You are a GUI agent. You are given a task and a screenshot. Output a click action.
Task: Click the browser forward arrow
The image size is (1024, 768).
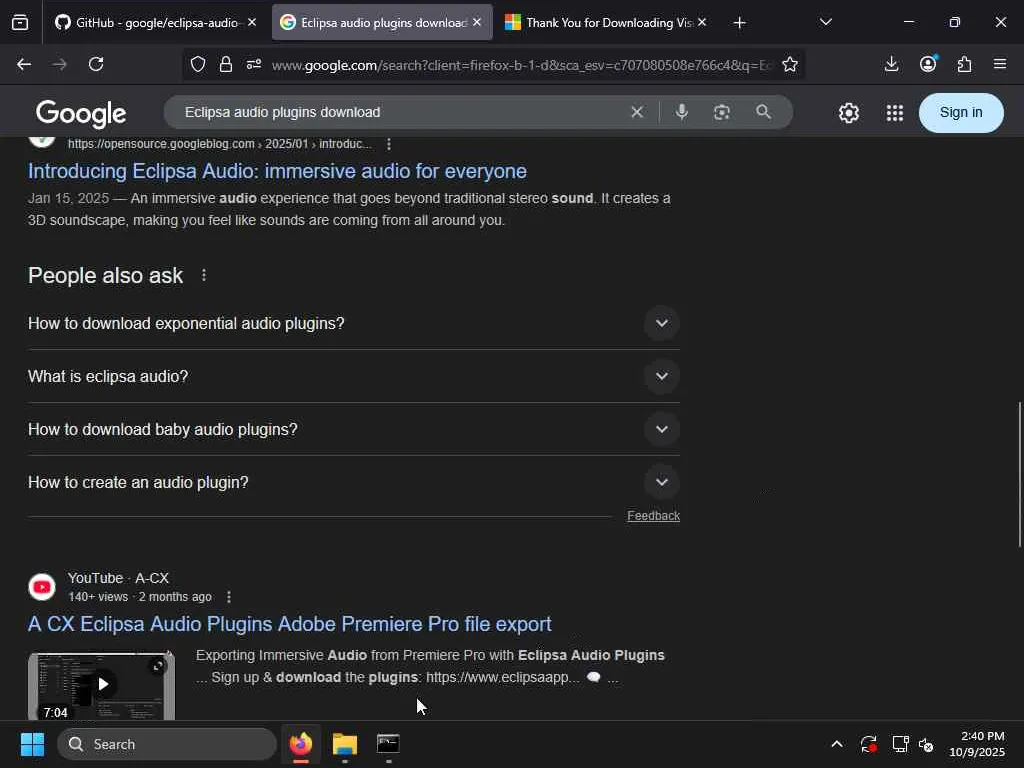59,64
